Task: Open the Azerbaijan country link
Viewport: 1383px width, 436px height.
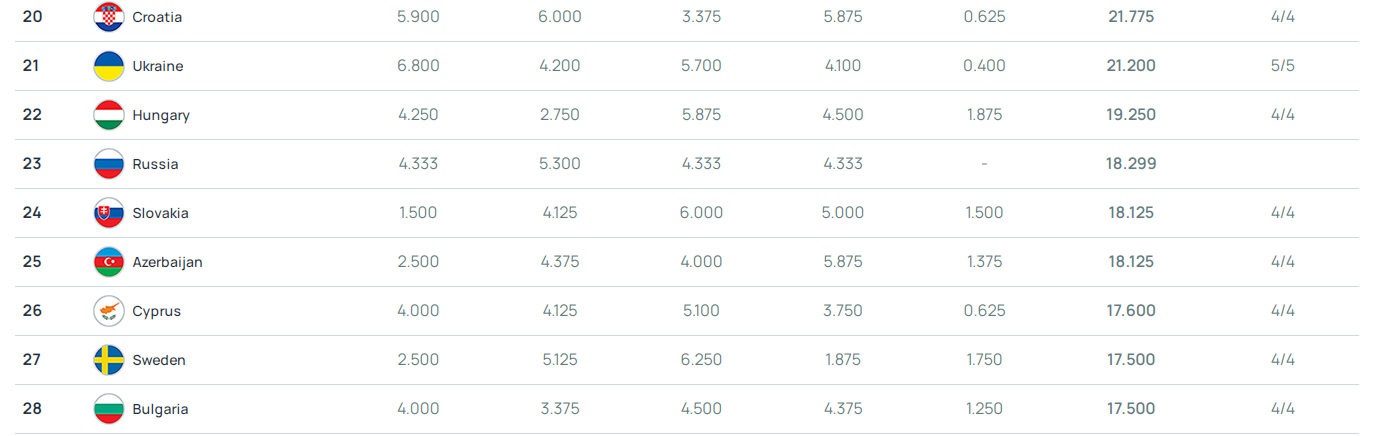Action: click(167, 262)
